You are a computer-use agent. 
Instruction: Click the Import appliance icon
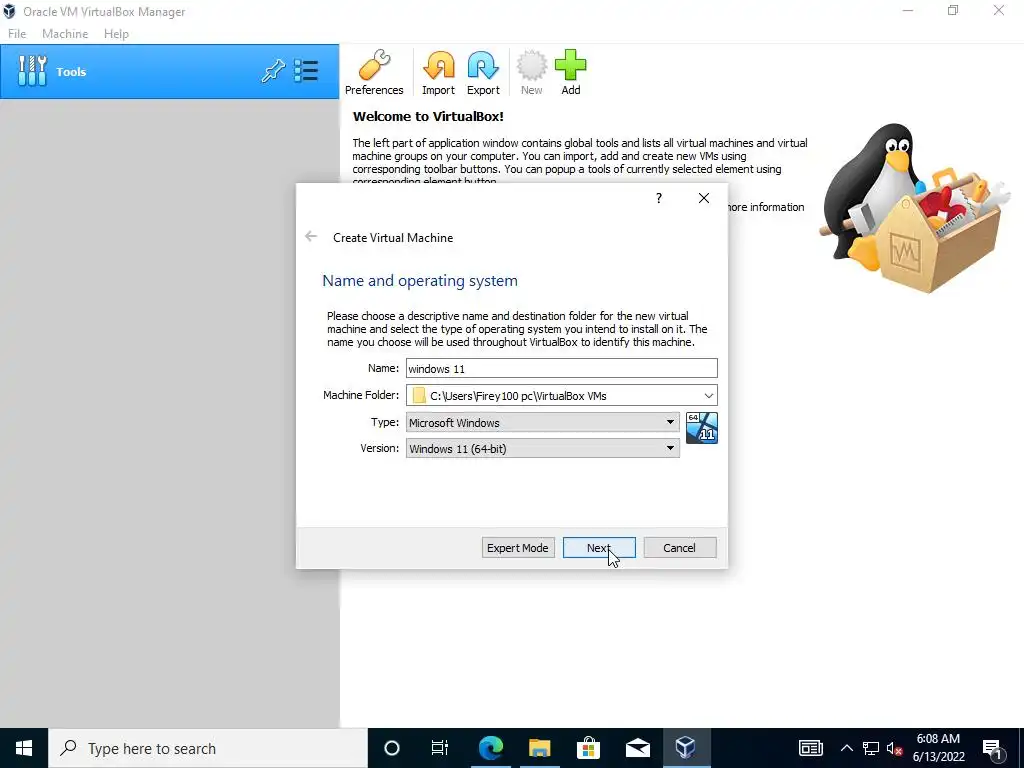438,72
